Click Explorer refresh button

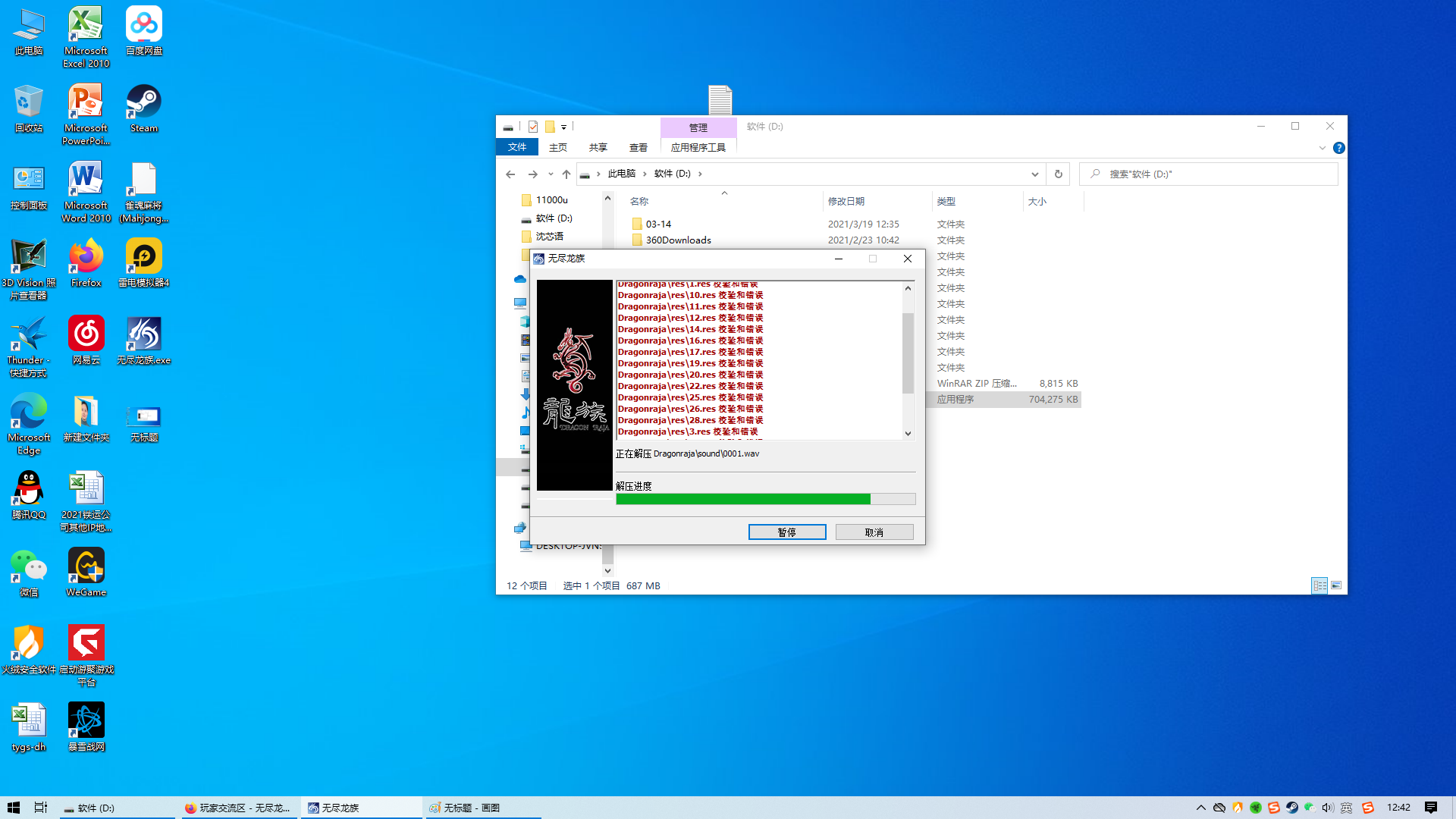pyautogui.click(x=1059, y=174)
